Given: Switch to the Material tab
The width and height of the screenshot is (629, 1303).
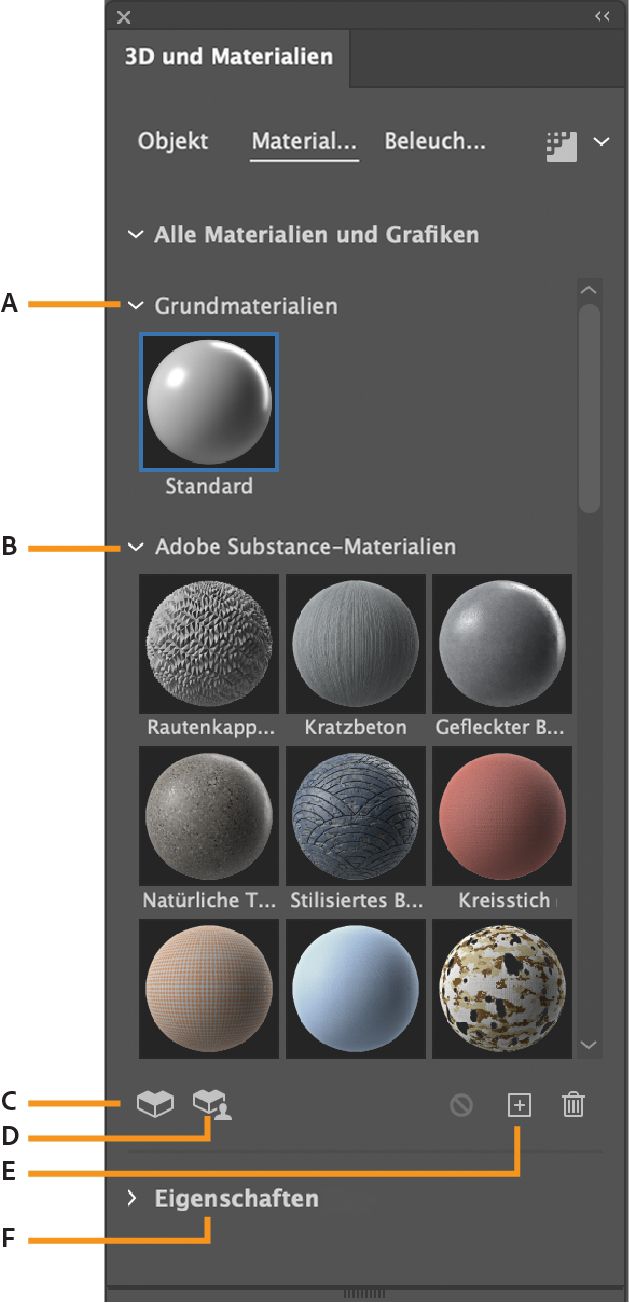Looking at the screenshot, I should click(x=304, y=142).
